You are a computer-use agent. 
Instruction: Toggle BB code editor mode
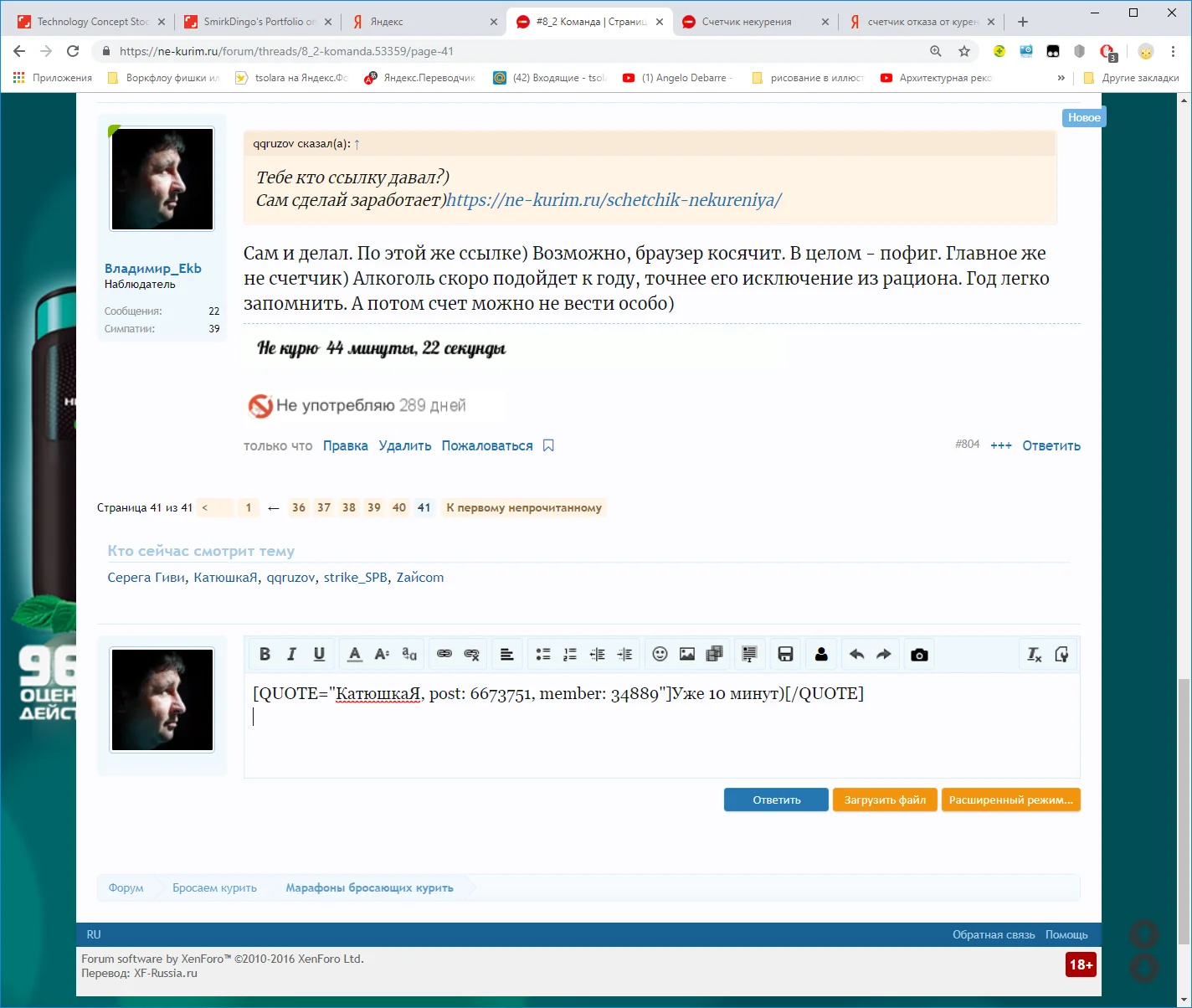(1061, 655)
